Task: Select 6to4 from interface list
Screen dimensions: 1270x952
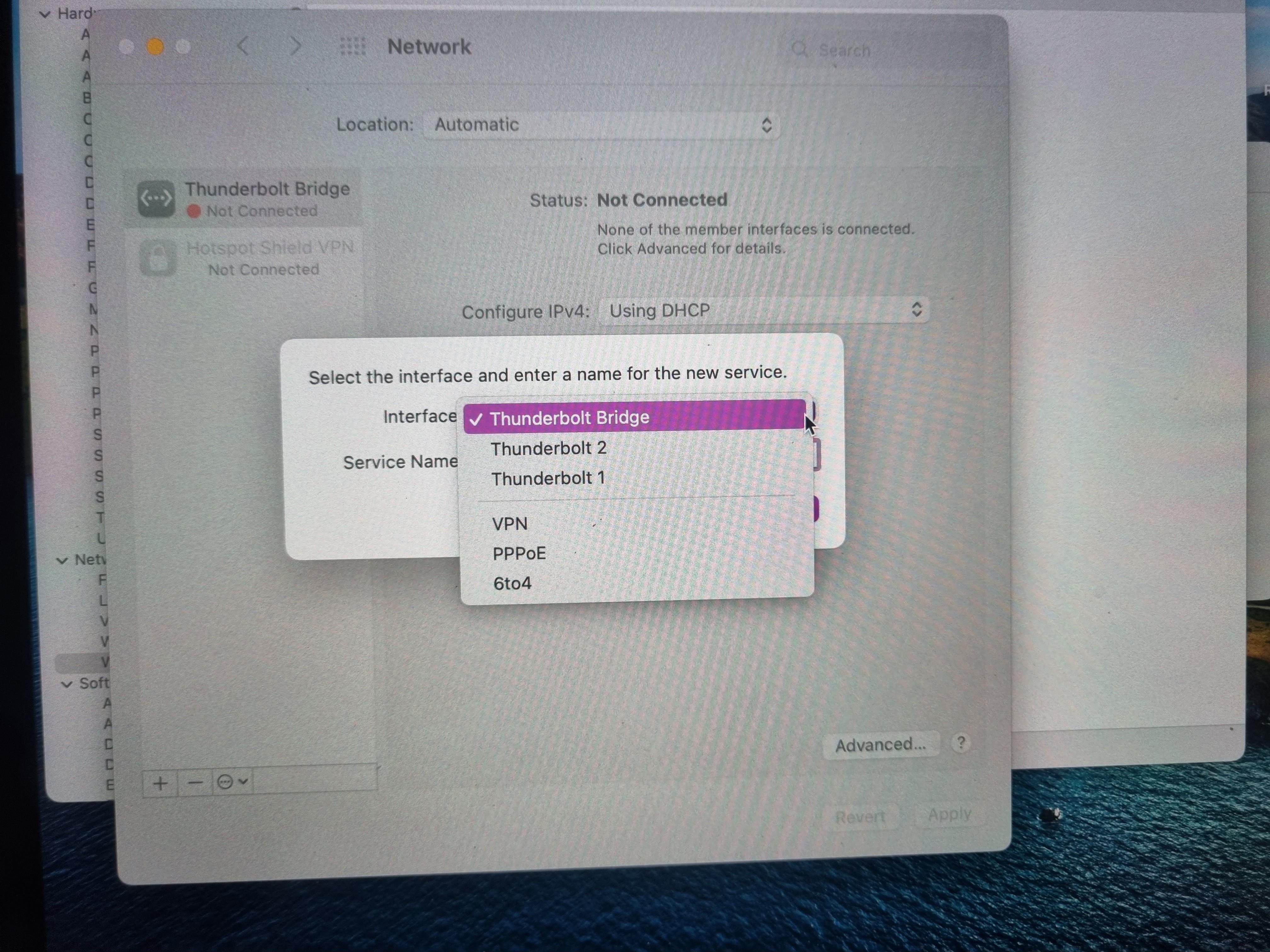Action: [512, 584]
